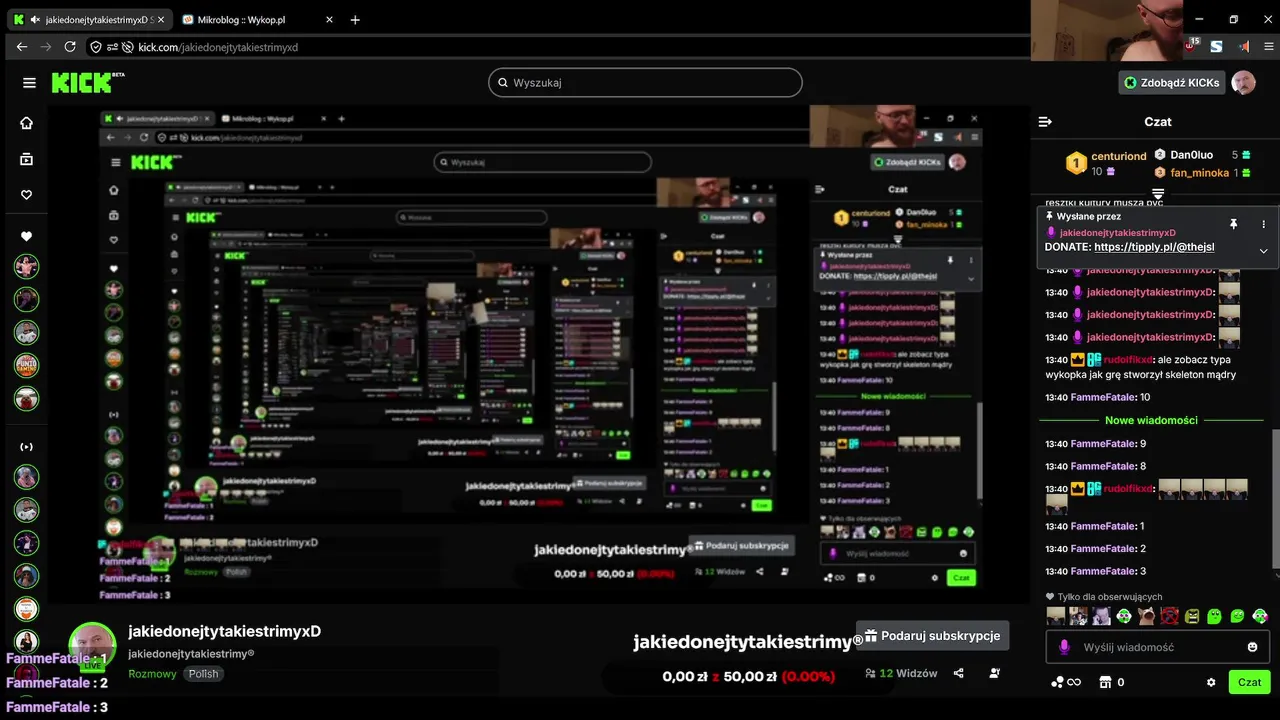
Task: Open pinned message three-dot options
Action: [x=1263, y=224]
